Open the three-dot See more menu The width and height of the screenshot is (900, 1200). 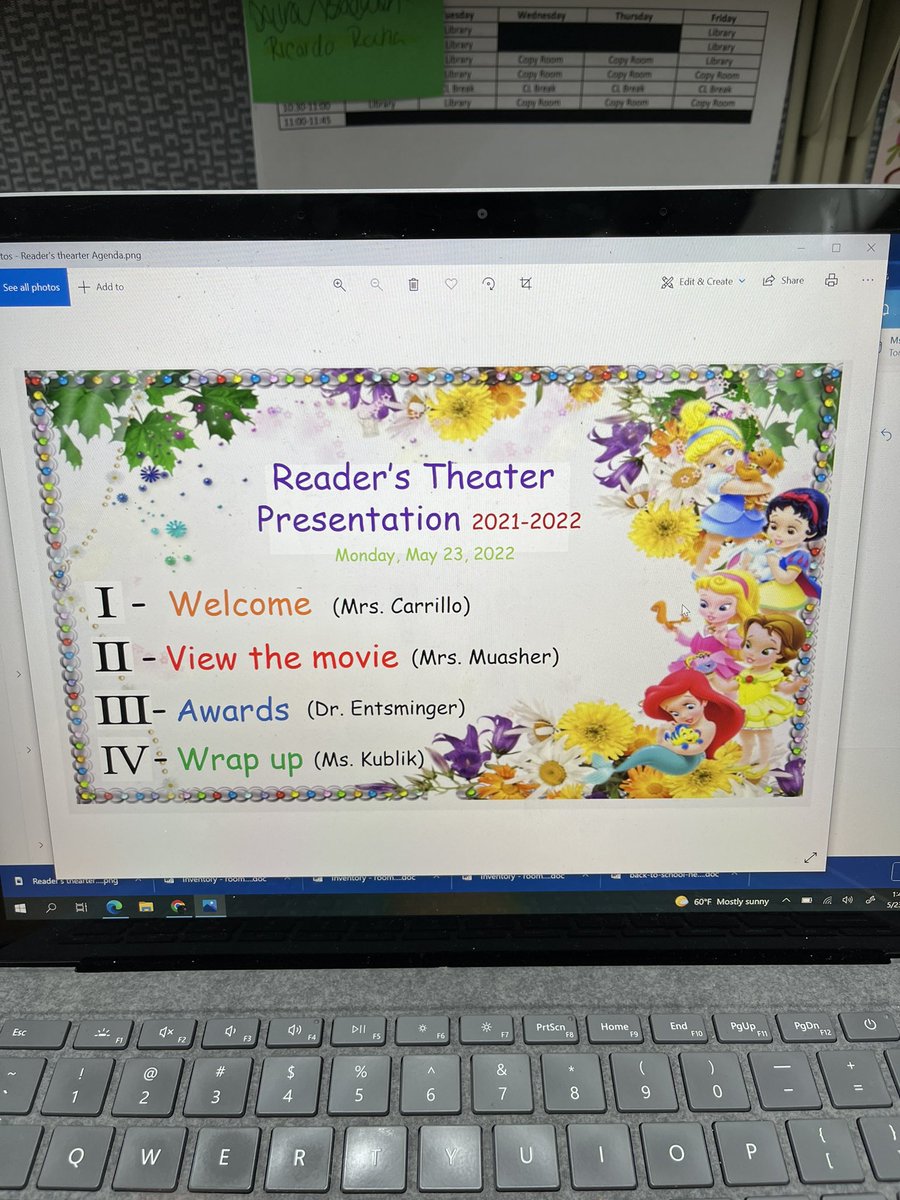(866, 280)
